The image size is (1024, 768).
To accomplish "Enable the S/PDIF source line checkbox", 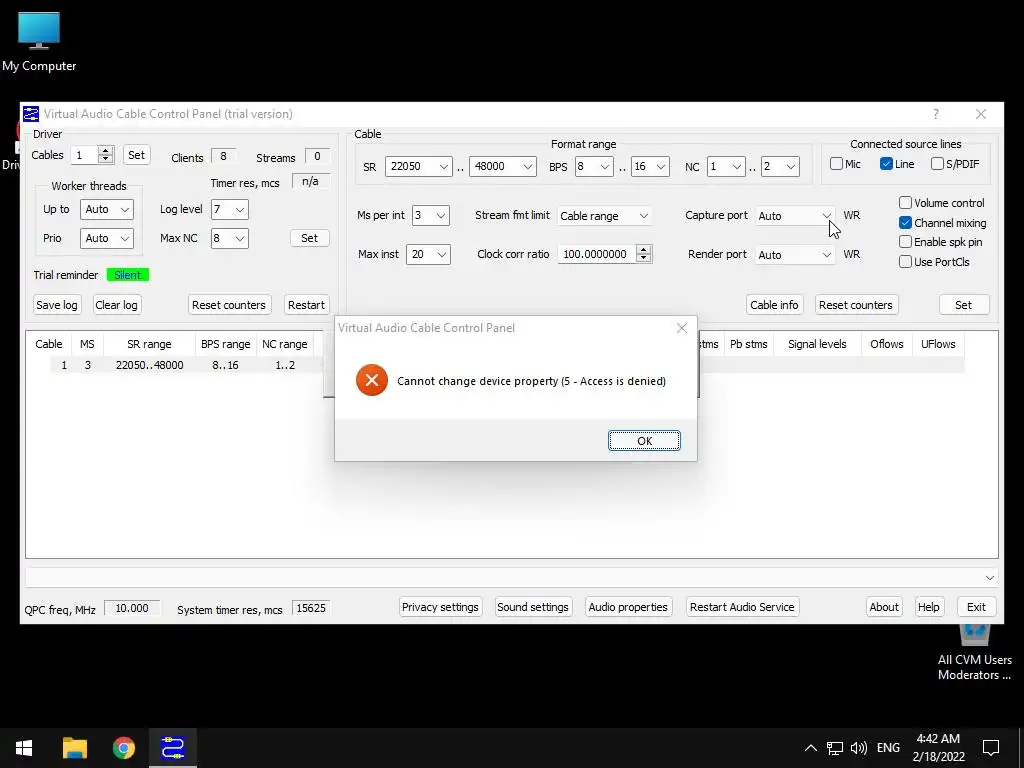I will (937, 164).
